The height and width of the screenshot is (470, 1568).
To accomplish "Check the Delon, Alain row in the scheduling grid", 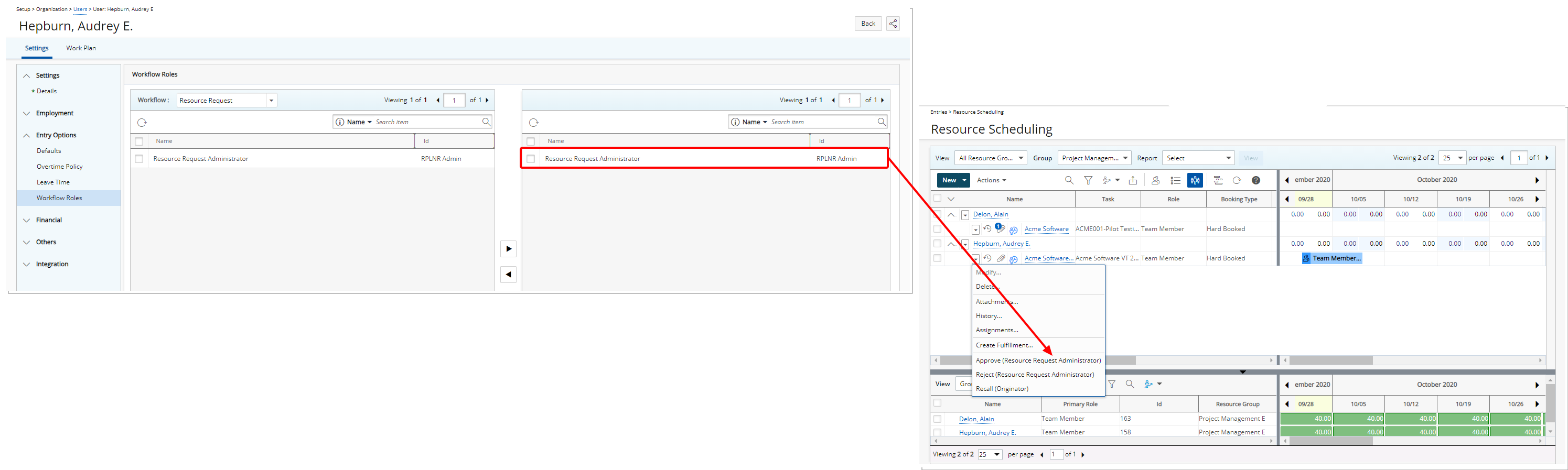I will coord(938,214).
